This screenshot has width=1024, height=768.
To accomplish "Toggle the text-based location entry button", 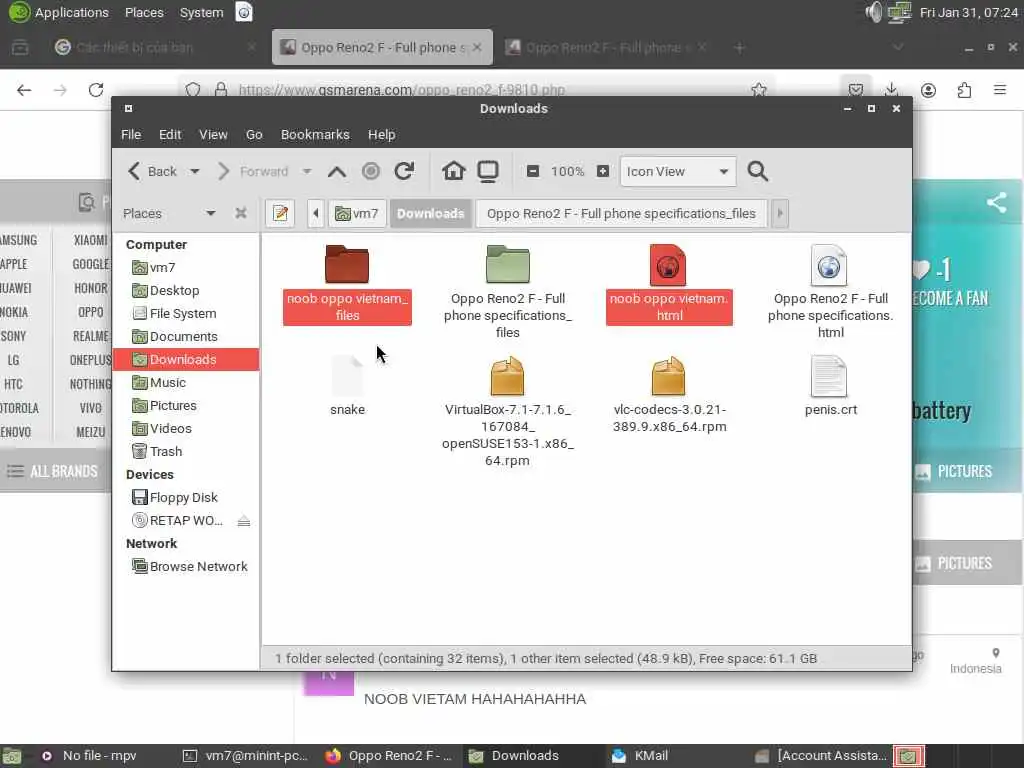I will [x=280, y=214].
